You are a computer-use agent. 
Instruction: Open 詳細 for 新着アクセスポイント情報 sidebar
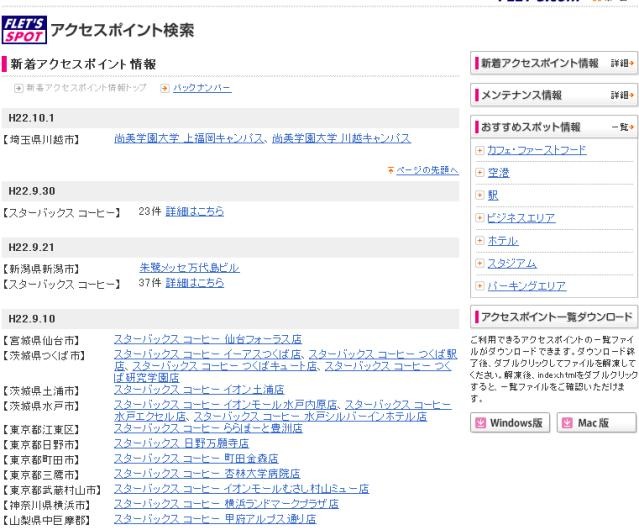[x=622, y=63]
